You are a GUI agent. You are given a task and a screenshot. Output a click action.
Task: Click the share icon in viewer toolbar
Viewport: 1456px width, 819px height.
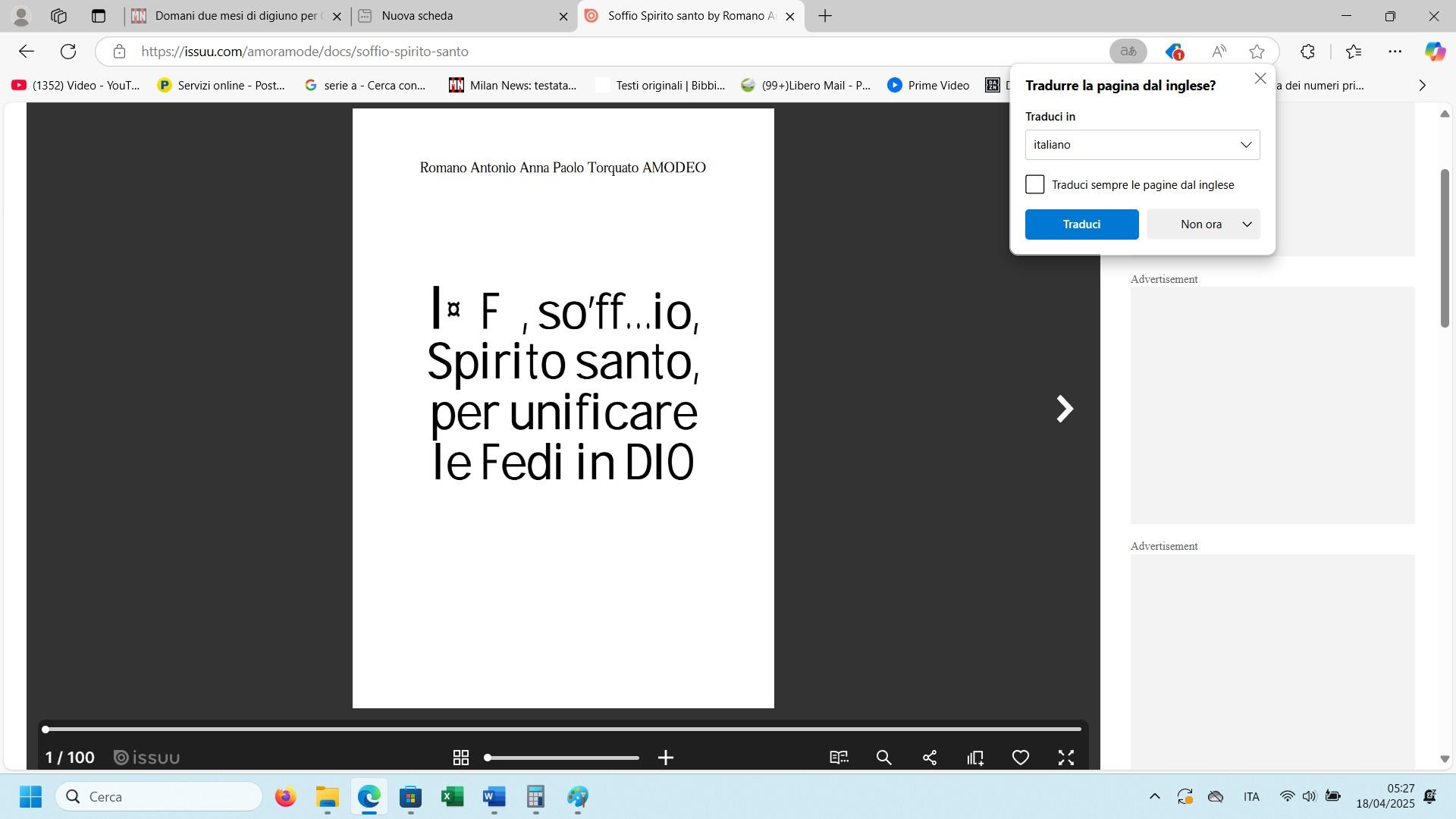point(930,758)
